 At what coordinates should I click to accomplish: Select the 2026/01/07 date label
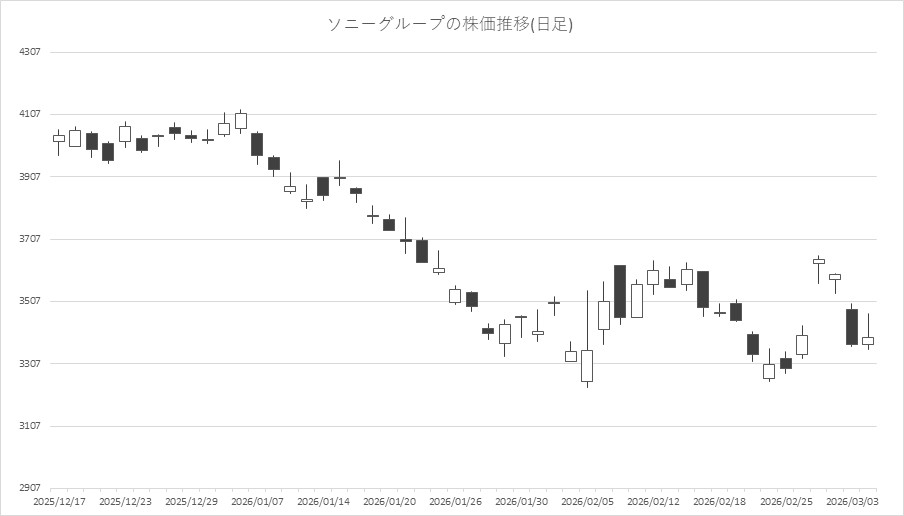click(x=257, y=500)
